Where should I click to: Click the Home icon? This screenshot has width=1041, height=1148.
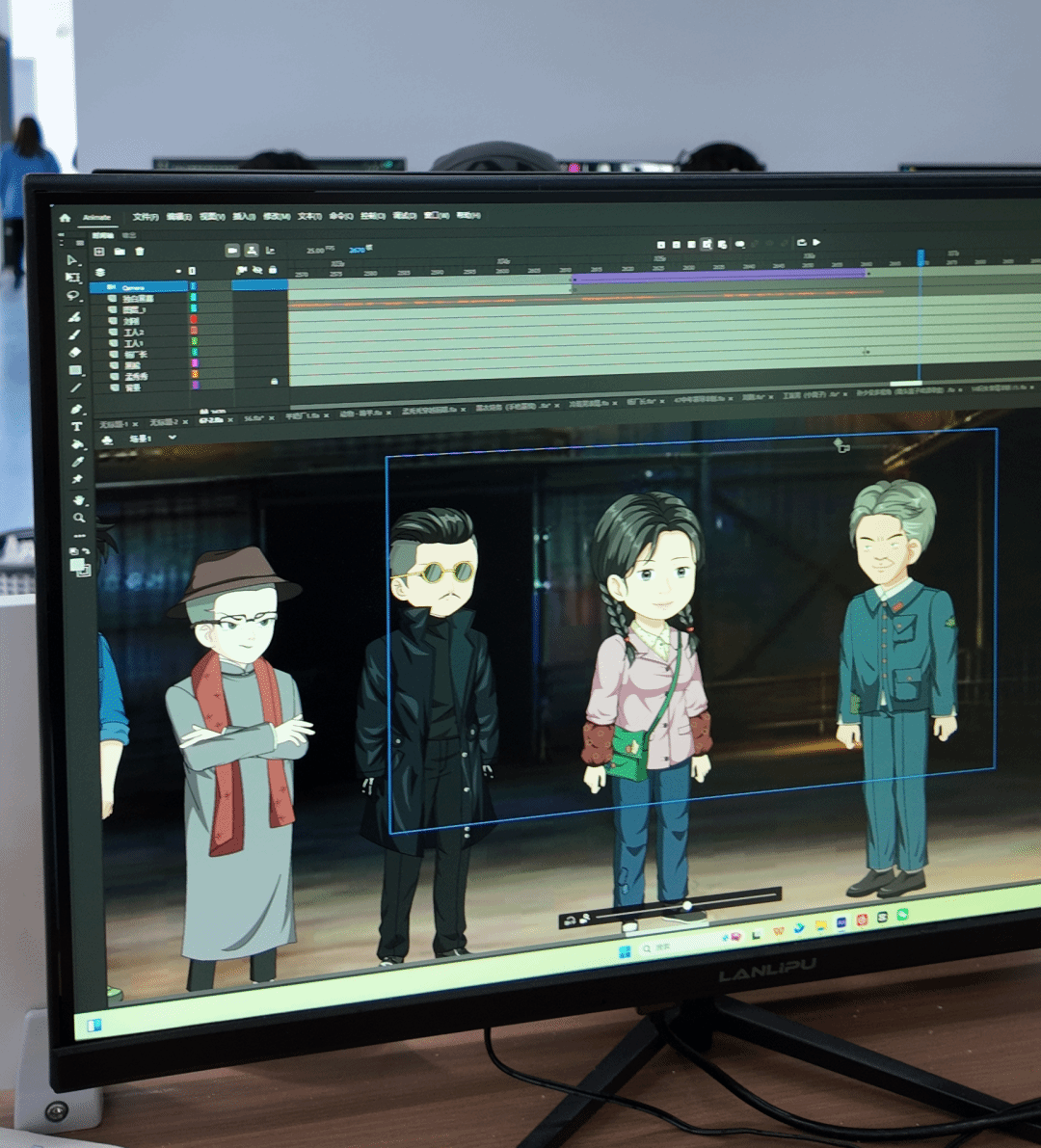pyautogui.click(x=66, y=218)
